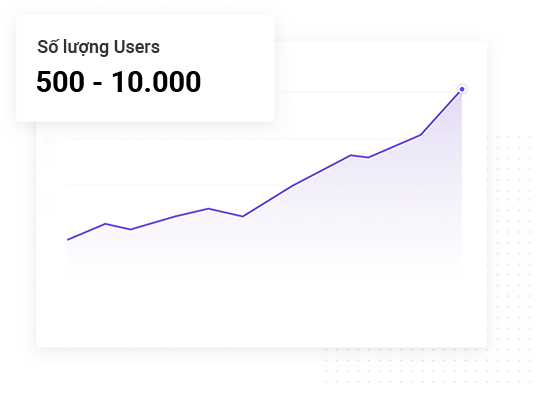The height and width of the screenshot is (400, 540).
Task: Click the dotted pattern right of the chart
Action: point(511,241)
